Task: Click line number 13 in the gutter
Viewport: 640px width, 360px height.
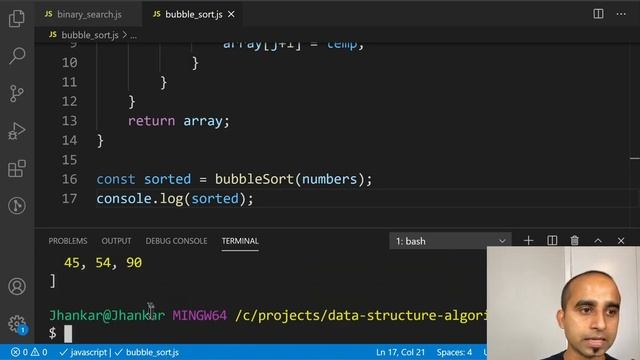Action: 69,121
